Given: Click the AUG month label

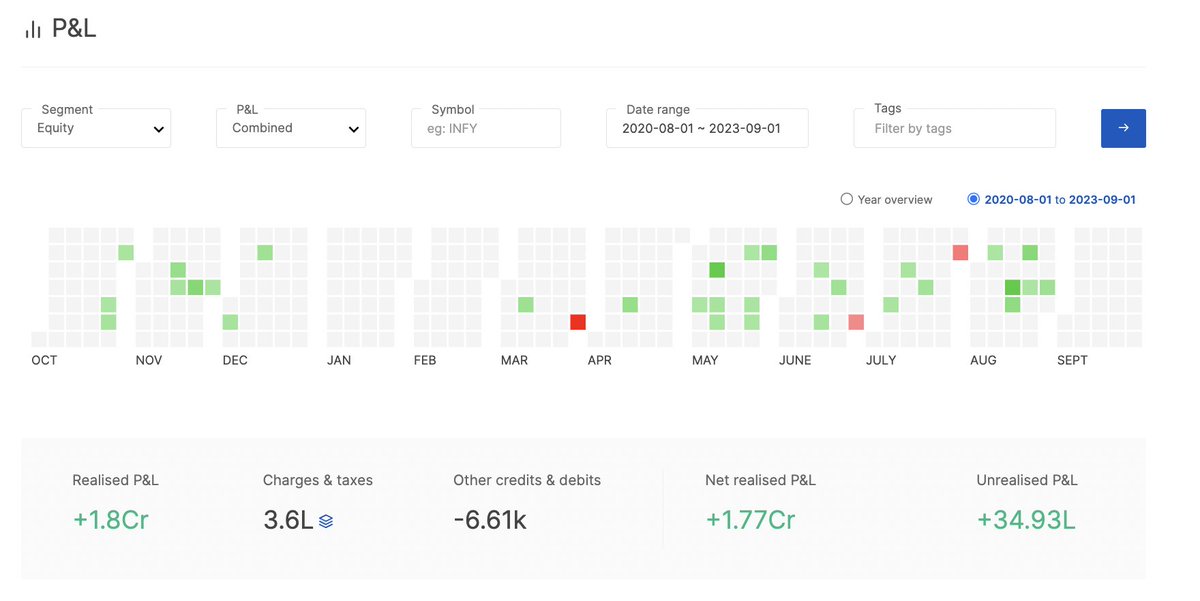Looking at the screenshot, I should pos(983,360).
